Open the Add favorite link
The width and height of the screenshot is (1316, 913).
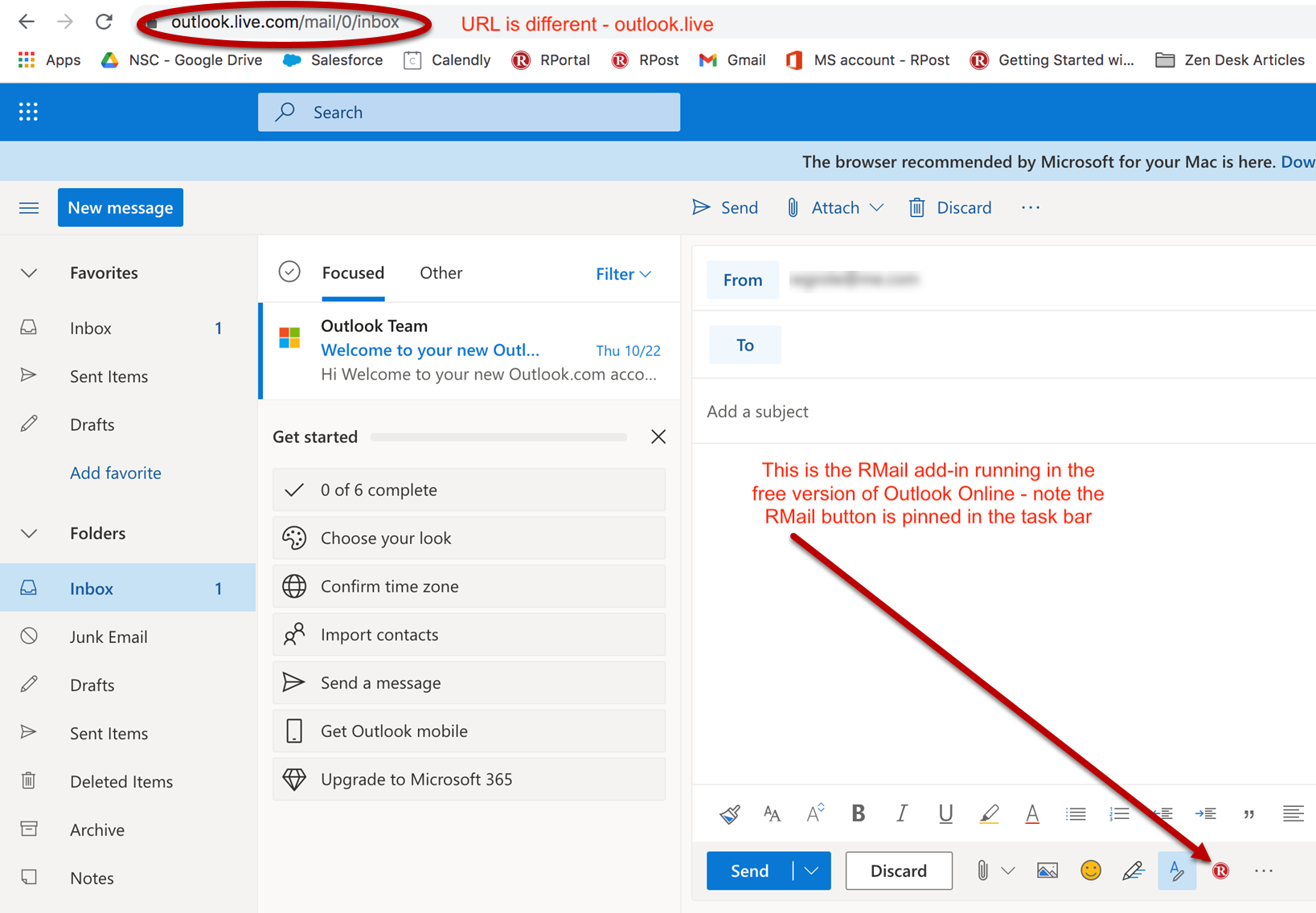pos(116,473)
